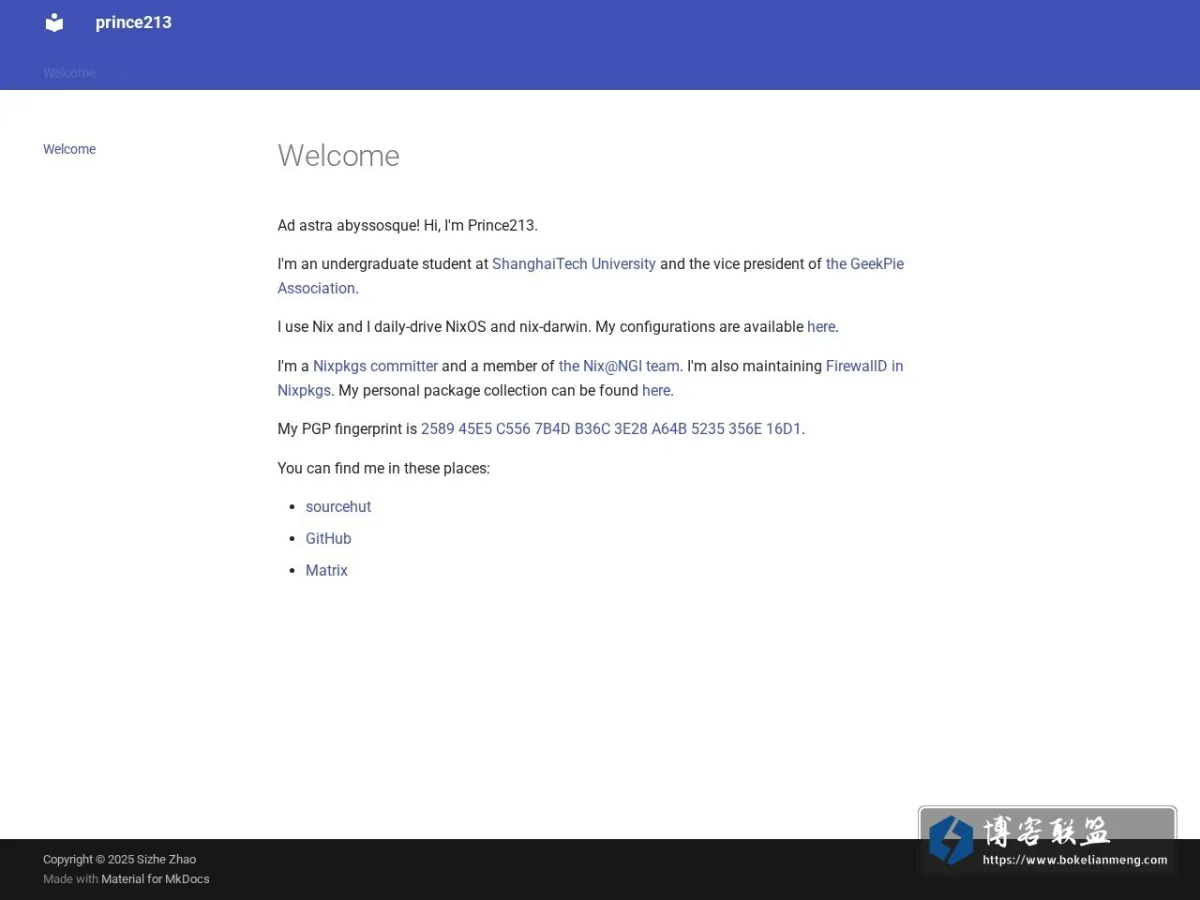Click the PGP fingerprint link

(x=611, y=429)
